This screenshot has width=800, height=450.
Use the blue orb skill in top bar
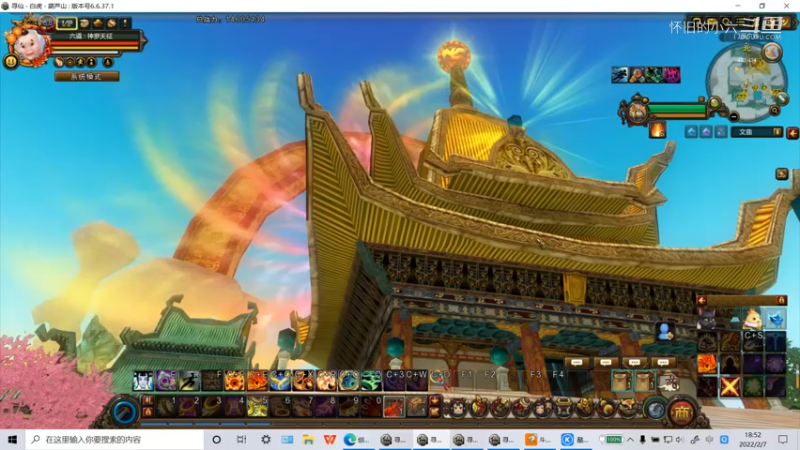[348, 381]
